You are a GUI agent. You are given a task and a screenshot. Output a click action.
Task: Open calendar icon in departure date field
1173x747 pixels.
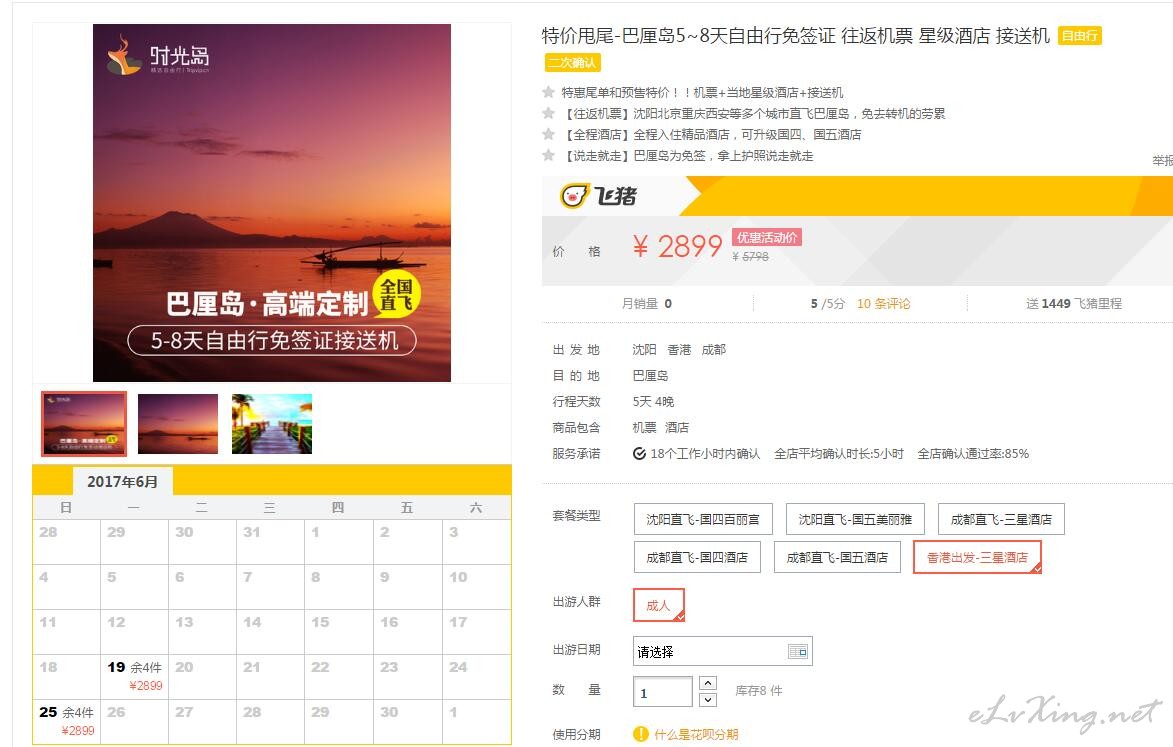click(798, 651)
